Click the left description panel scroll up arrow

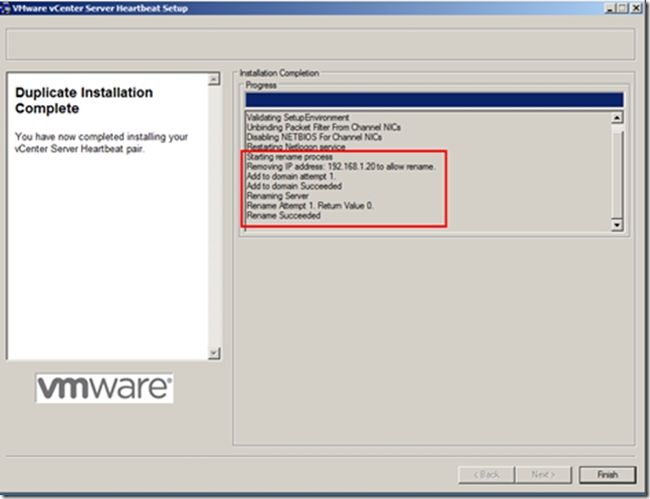point(214,79)
